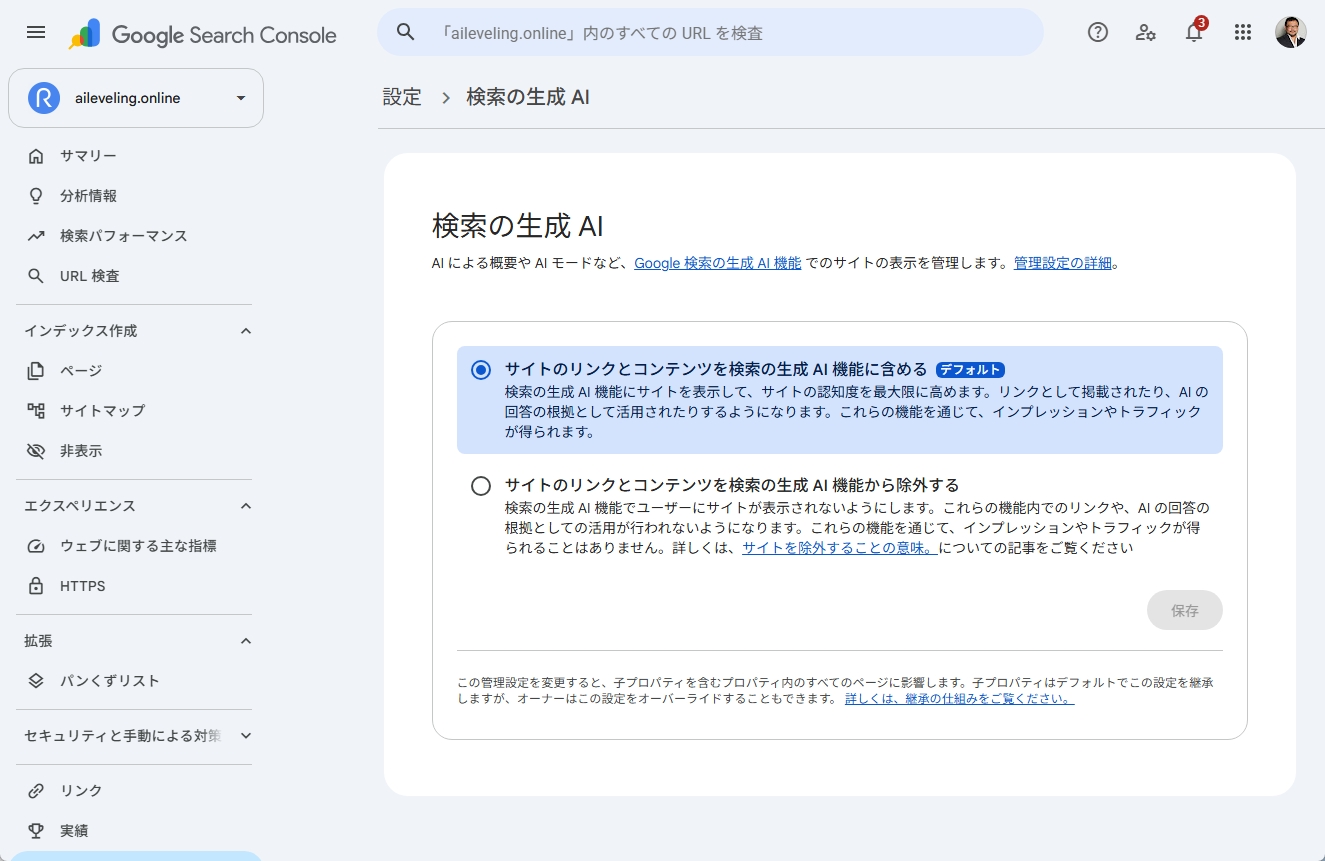Click the サマリー home icon
This screenshot has width=1325, height=861.
[x=36, y=156]
